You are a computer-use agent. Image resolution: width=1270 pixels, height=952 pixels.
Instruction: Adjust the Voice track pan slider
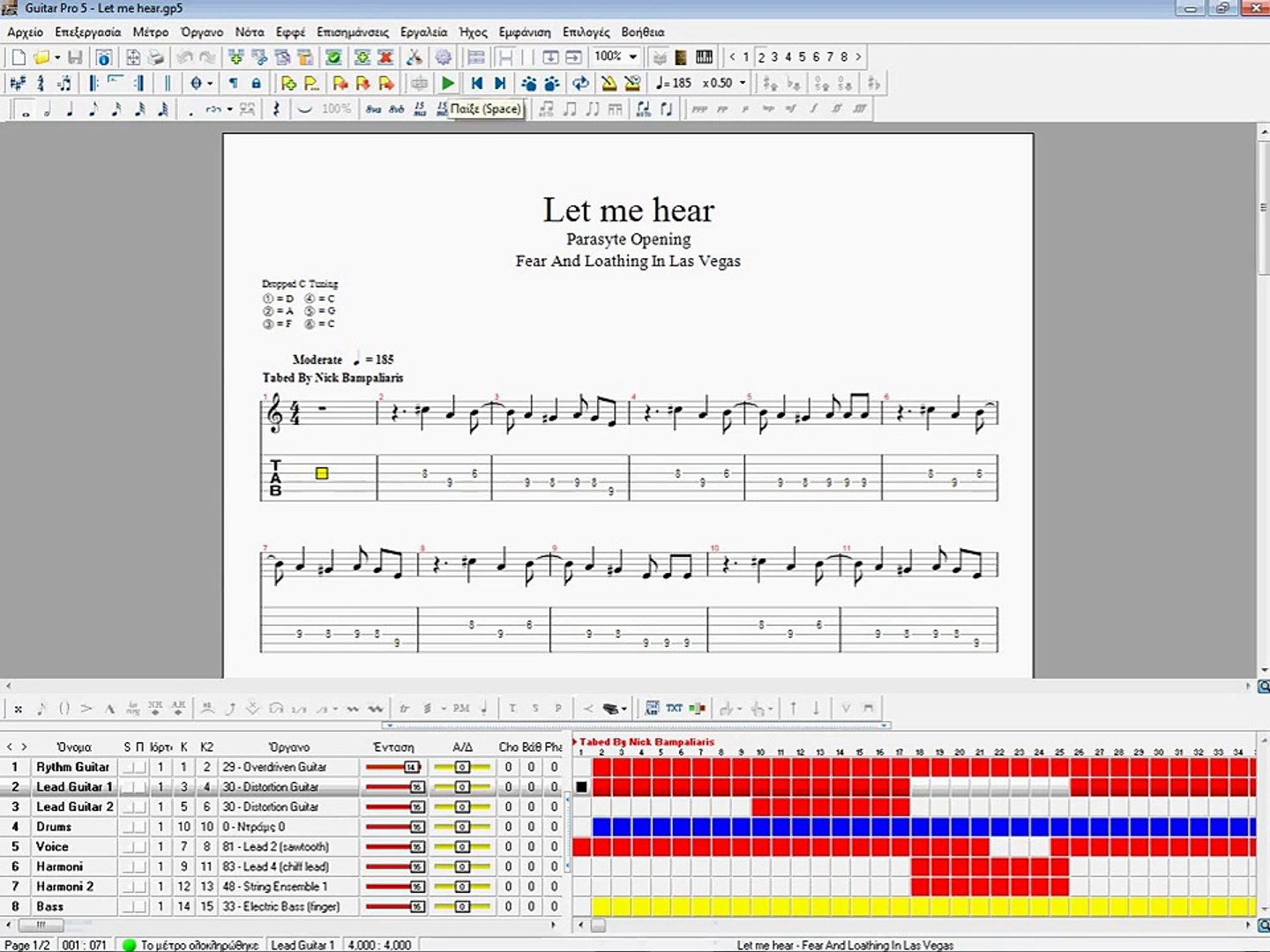462,847
